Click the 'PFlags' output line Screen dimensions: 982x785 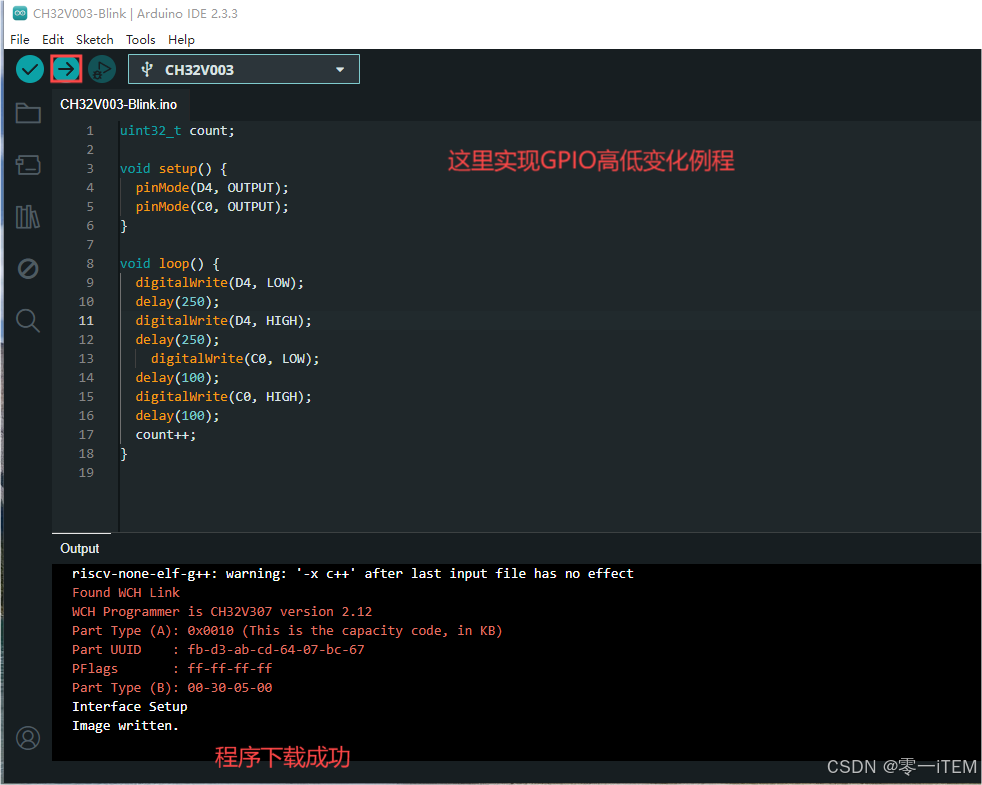(x=172, y=668)
